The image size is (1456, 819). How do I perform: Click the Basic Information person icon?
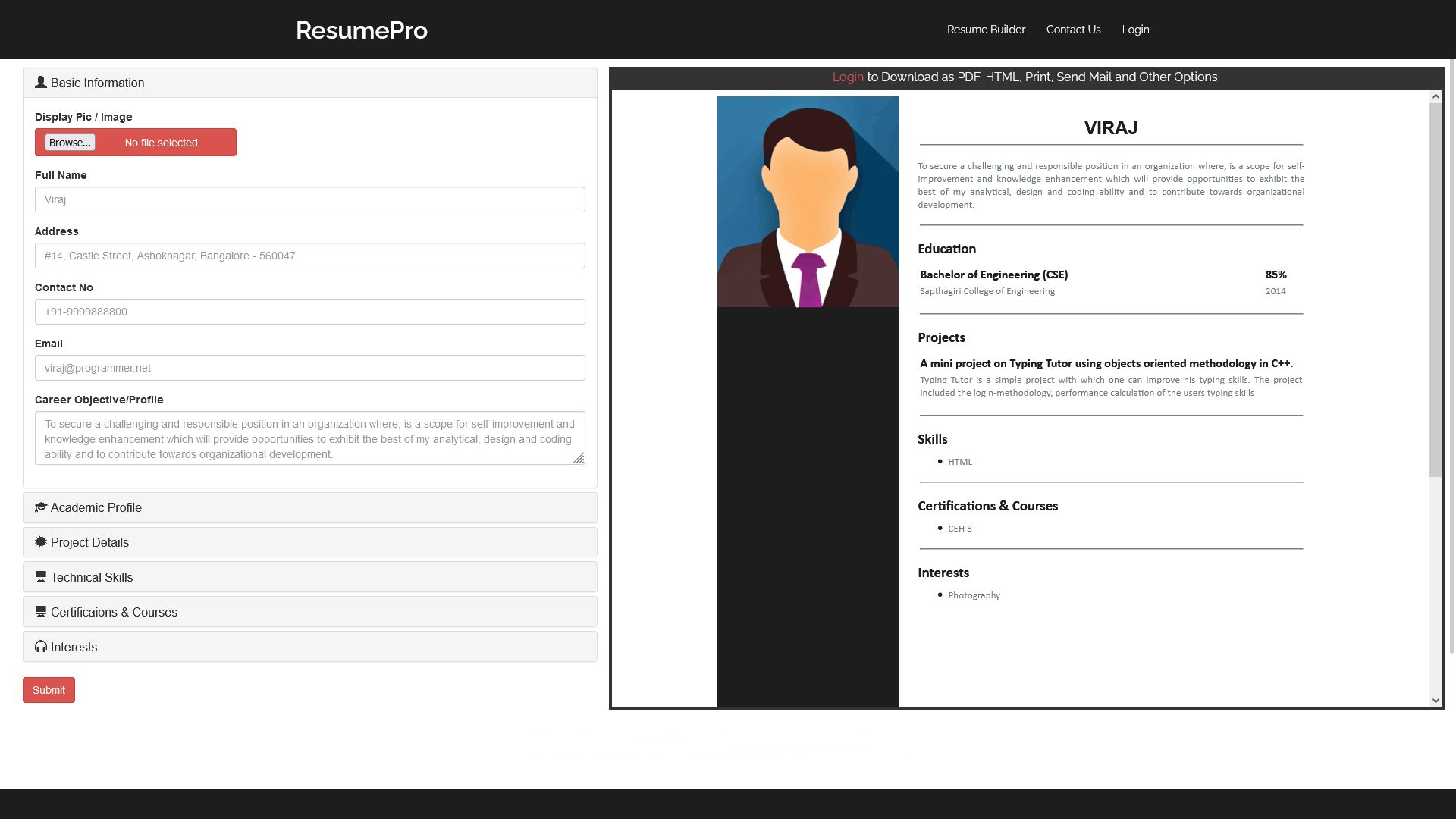pyautogui.click(x=41, y=82)
